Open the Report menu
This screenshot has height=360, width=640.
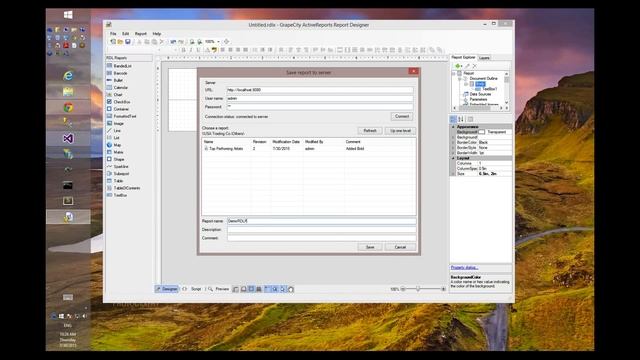(140, 34)
